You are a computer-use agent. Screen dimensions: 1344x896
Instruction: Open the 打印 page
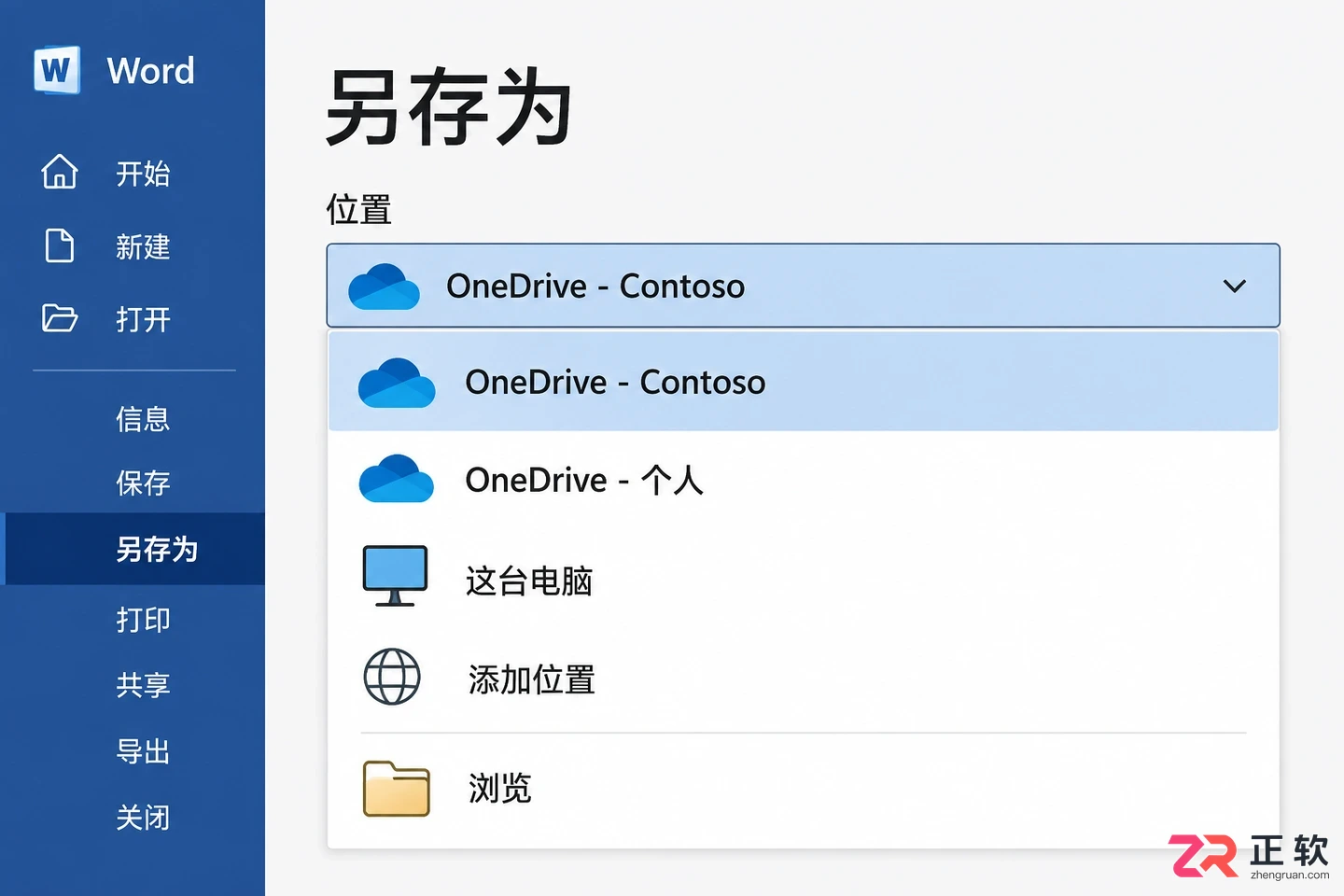click(x=143, y=620)
